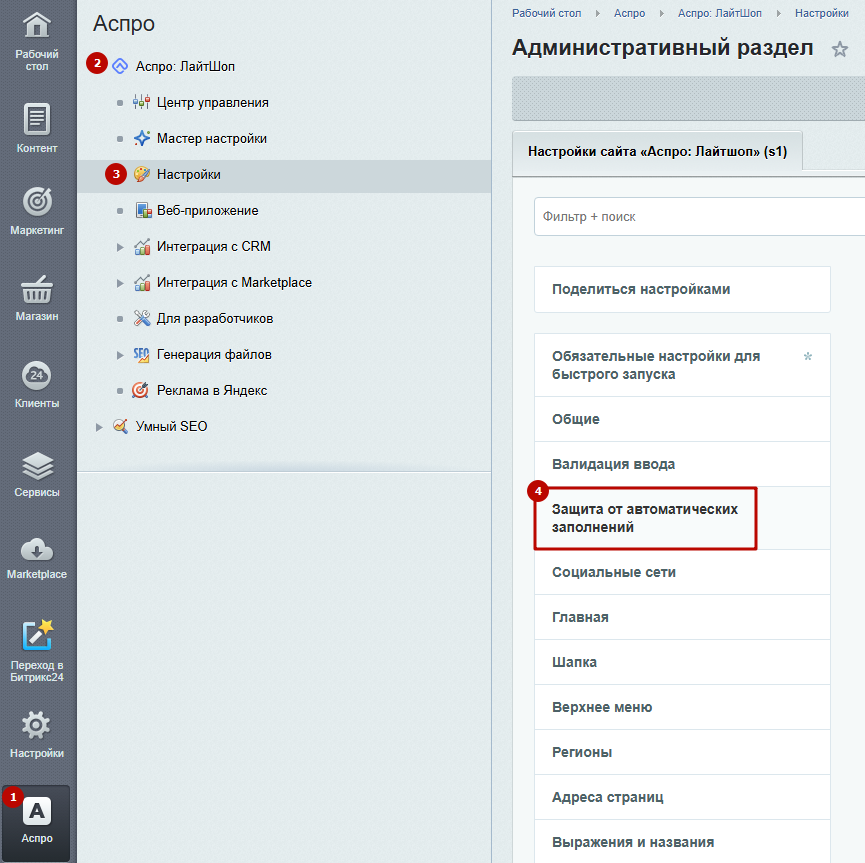The height and width of the screenshot is (863, 865).
Task: Click Настройки breadcrumb link
Action: [821, 13]
